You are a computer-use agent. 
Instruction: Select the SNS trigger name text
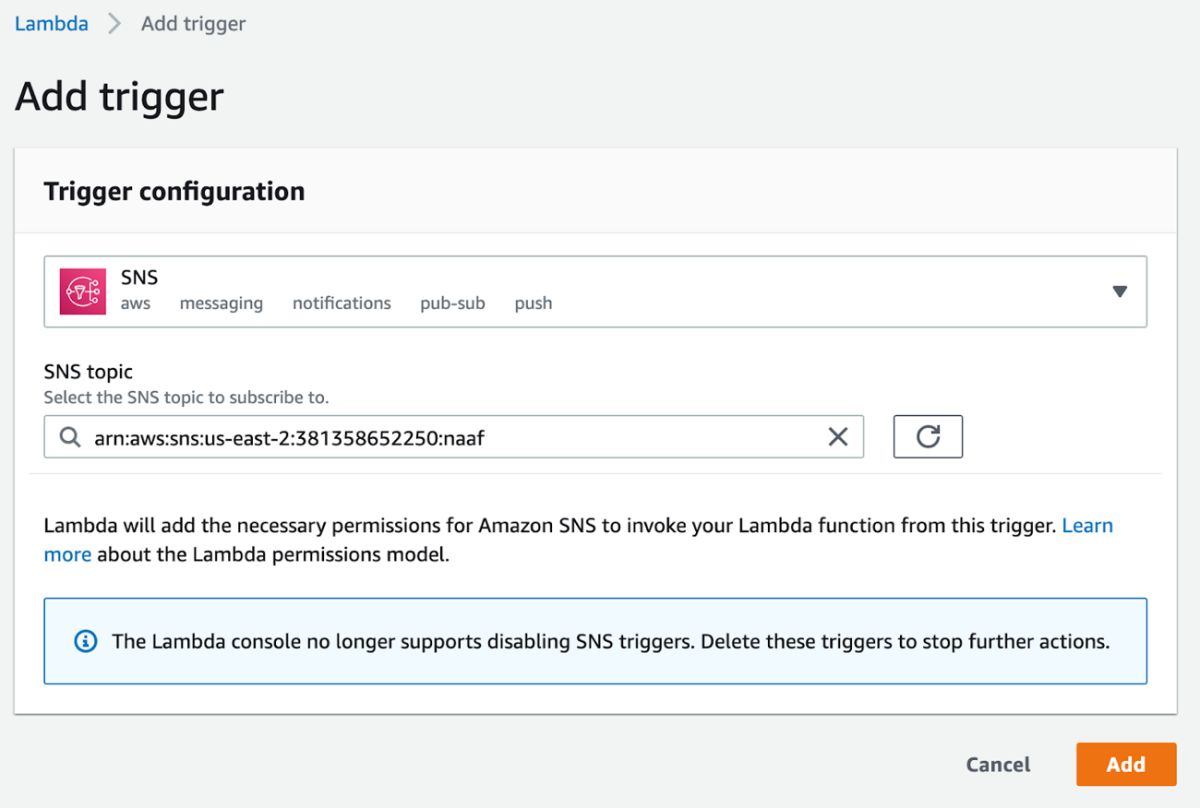139,278
